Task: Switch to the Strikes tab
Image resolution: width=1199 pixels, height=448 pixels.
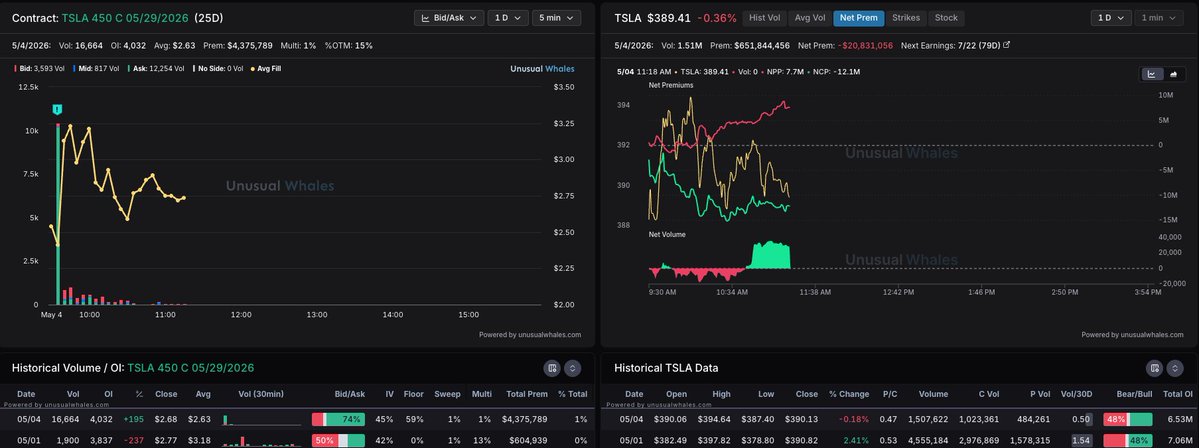Action: 906,18
